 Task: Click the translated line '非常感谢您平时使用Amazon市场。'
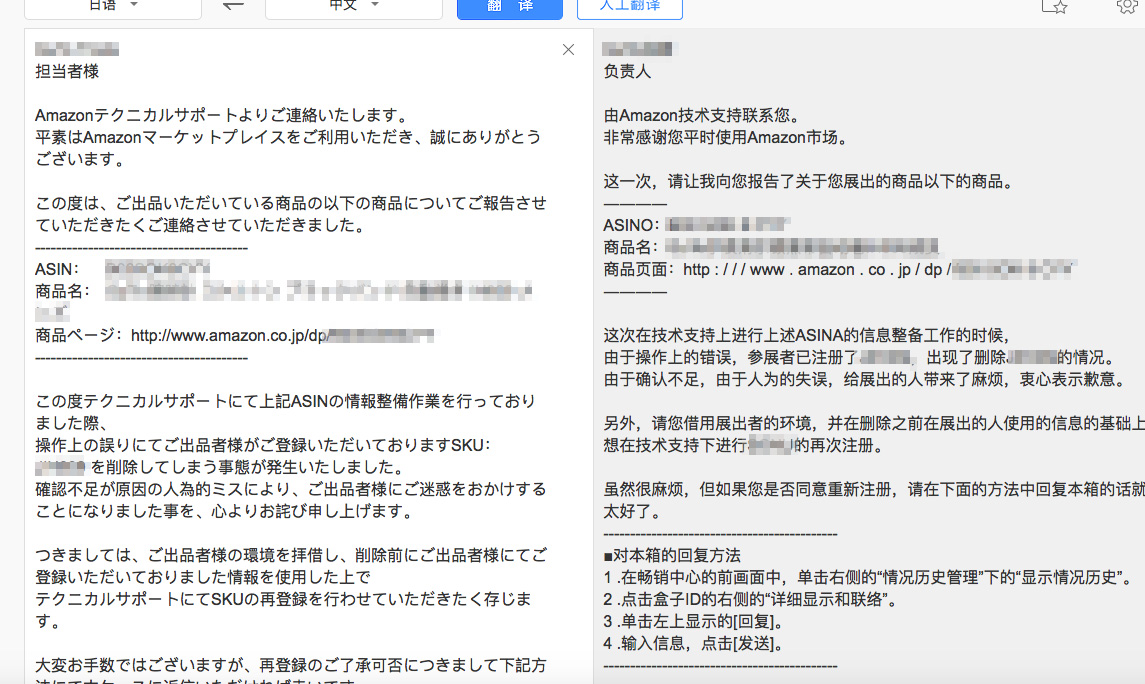tap(728, 137)
